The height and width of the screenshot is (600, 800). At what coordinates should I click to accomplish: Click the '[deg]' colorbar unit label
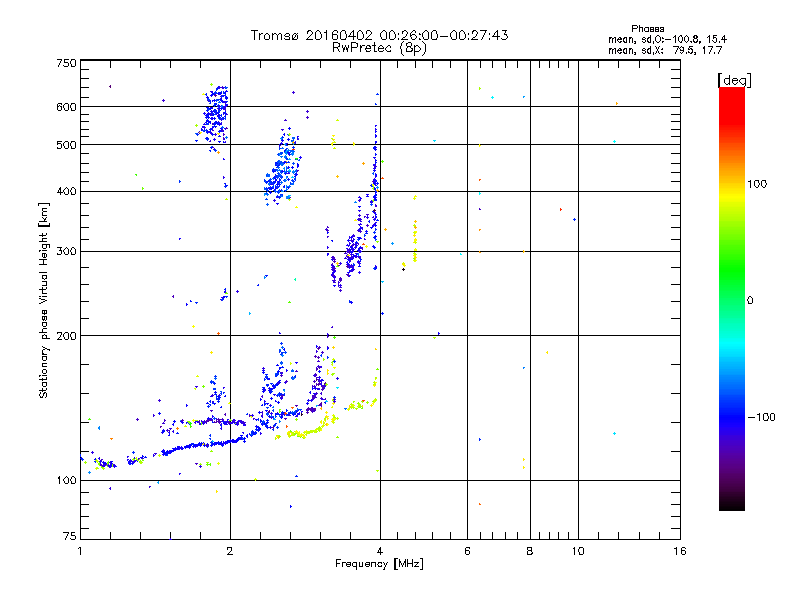tap(734, 80)
